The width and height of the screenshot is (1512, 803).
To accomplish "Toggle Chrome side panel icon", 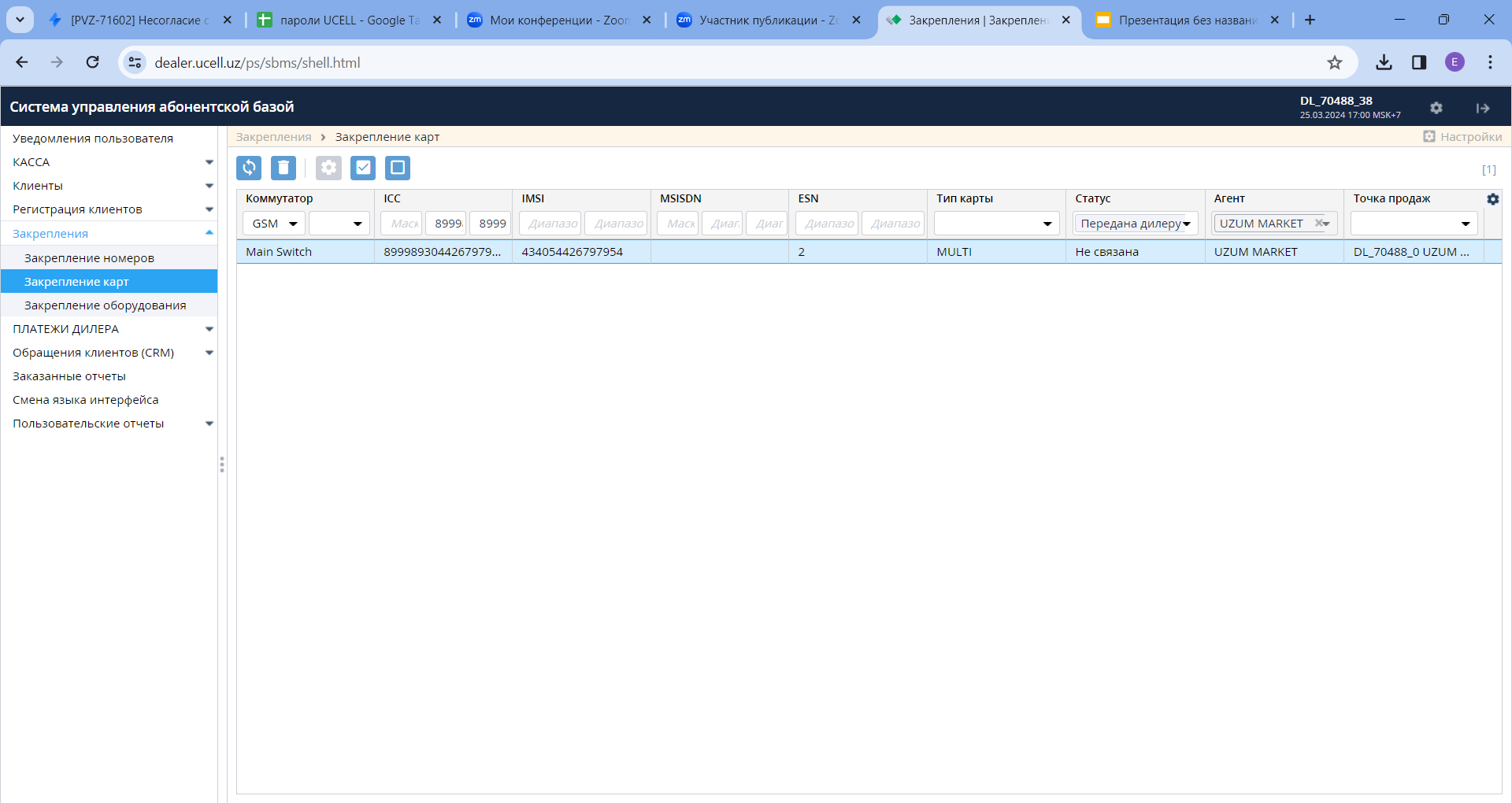I will pyautogui.click(x=1419, y=63).
